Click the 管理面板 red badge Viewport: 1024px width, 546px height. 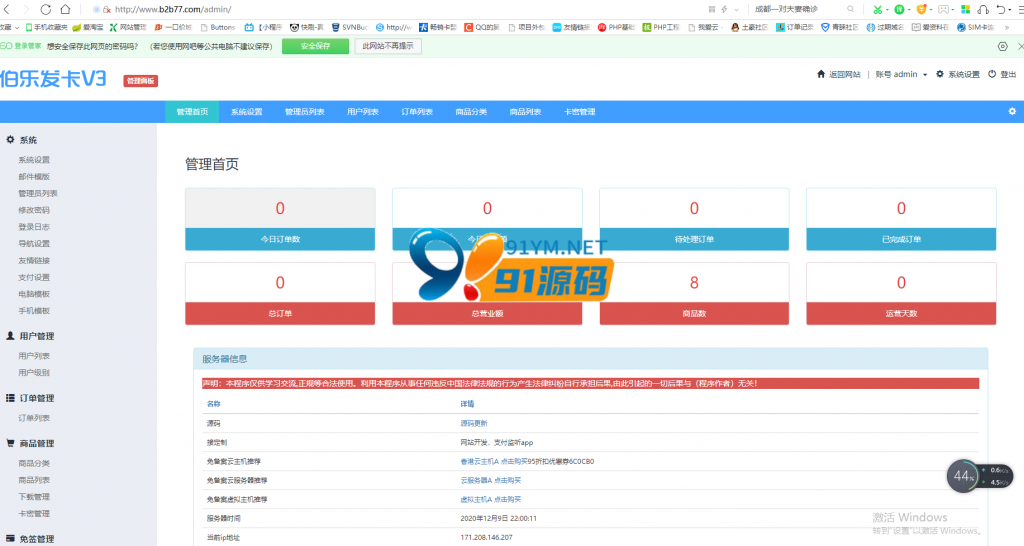[140, 80]
